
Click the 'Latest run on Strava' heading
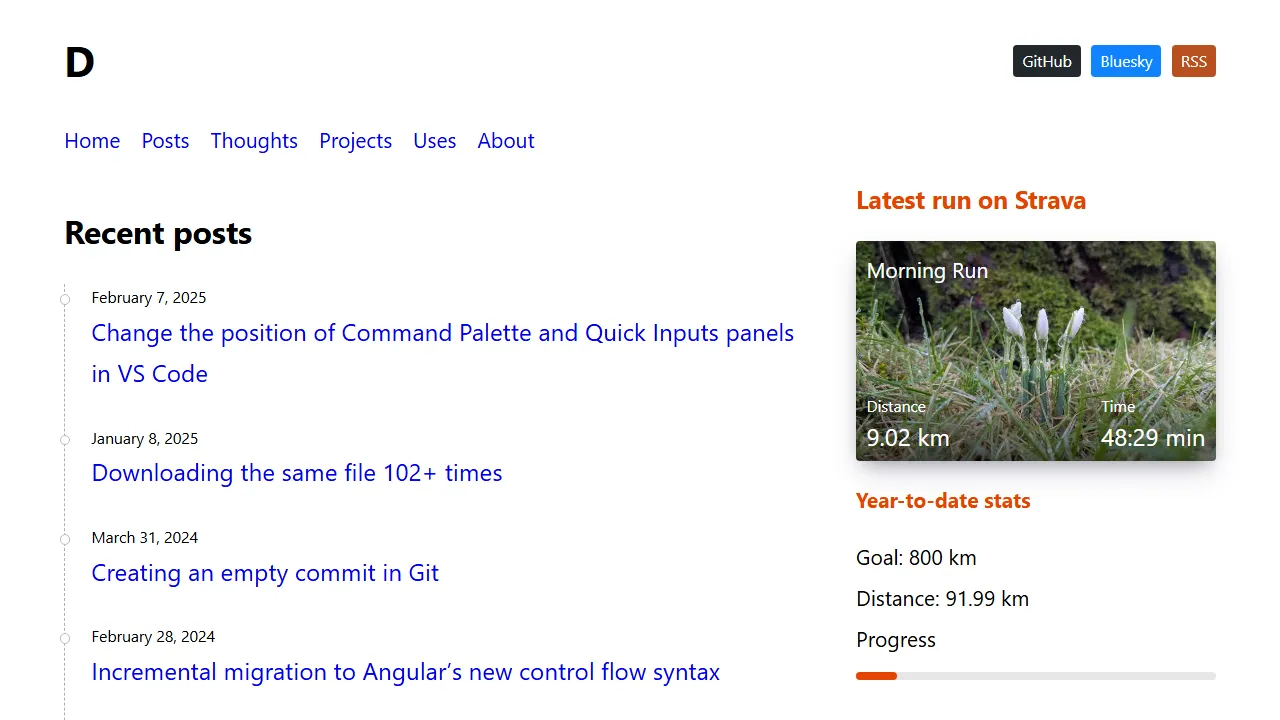coord(970,201)
